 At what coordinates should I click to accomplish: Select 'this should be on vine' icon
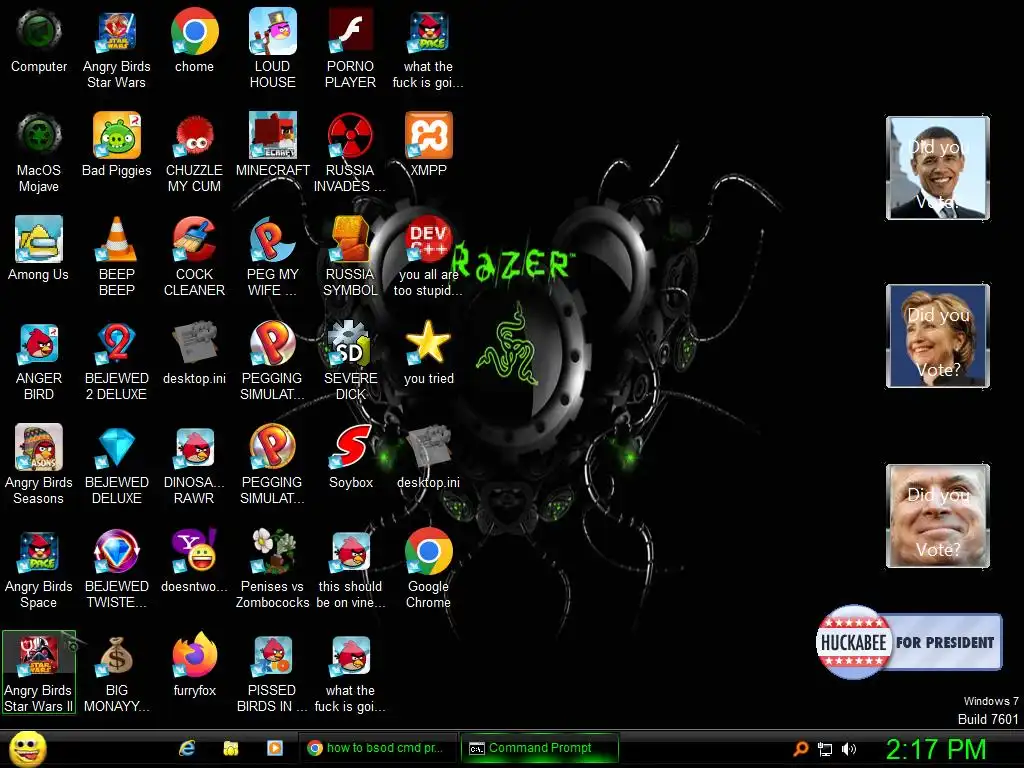[350, 569]
